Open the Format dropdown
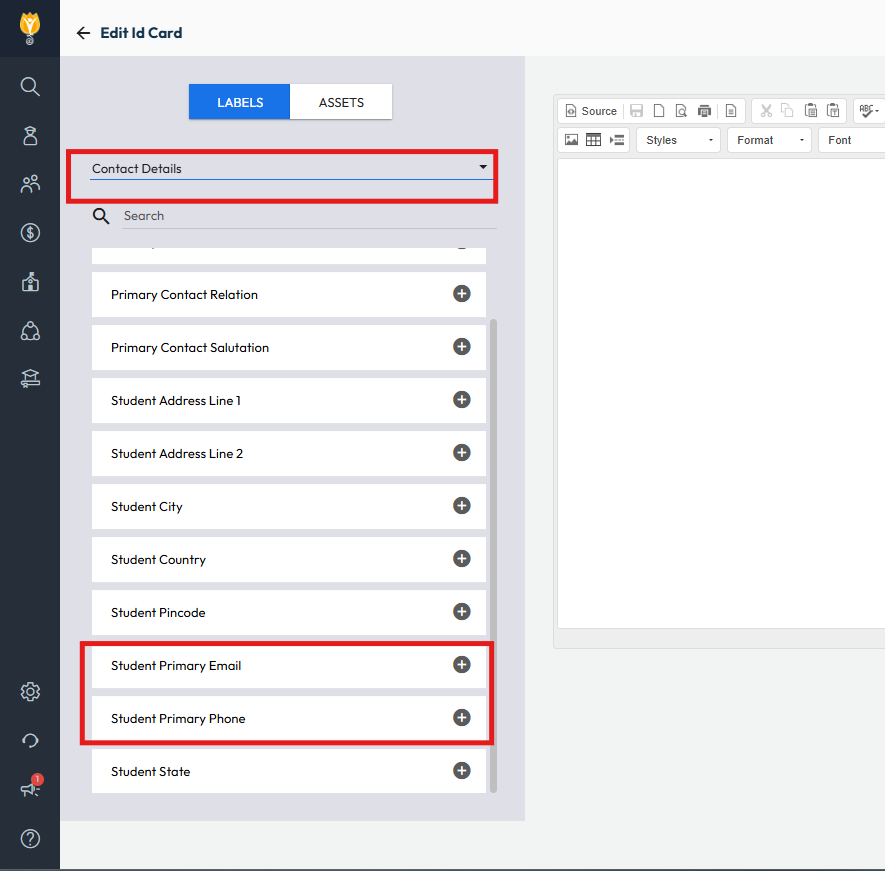Viewport: 885px width, 871px height. pos(769,140)
